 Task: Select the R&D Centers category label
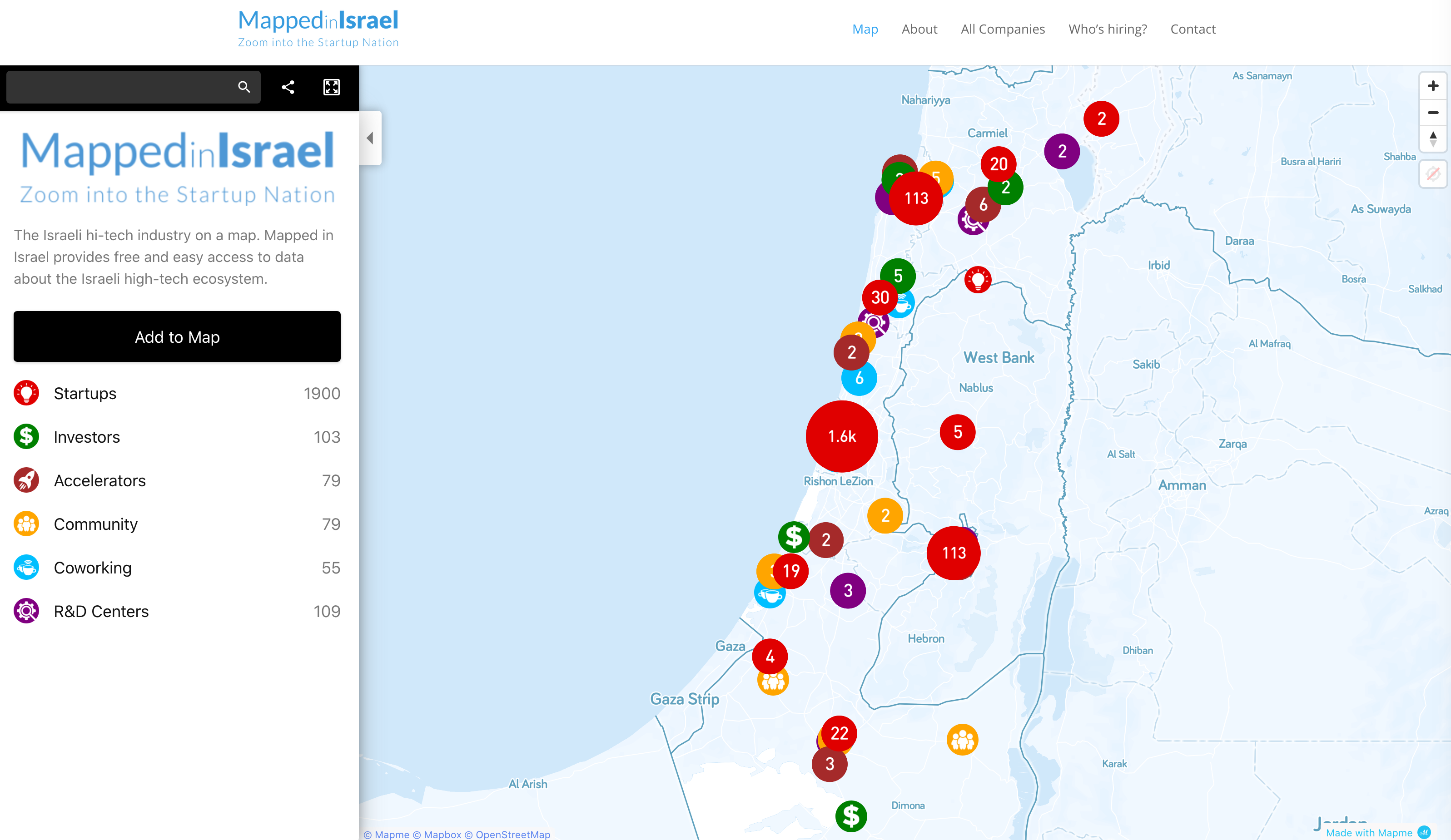101,612
